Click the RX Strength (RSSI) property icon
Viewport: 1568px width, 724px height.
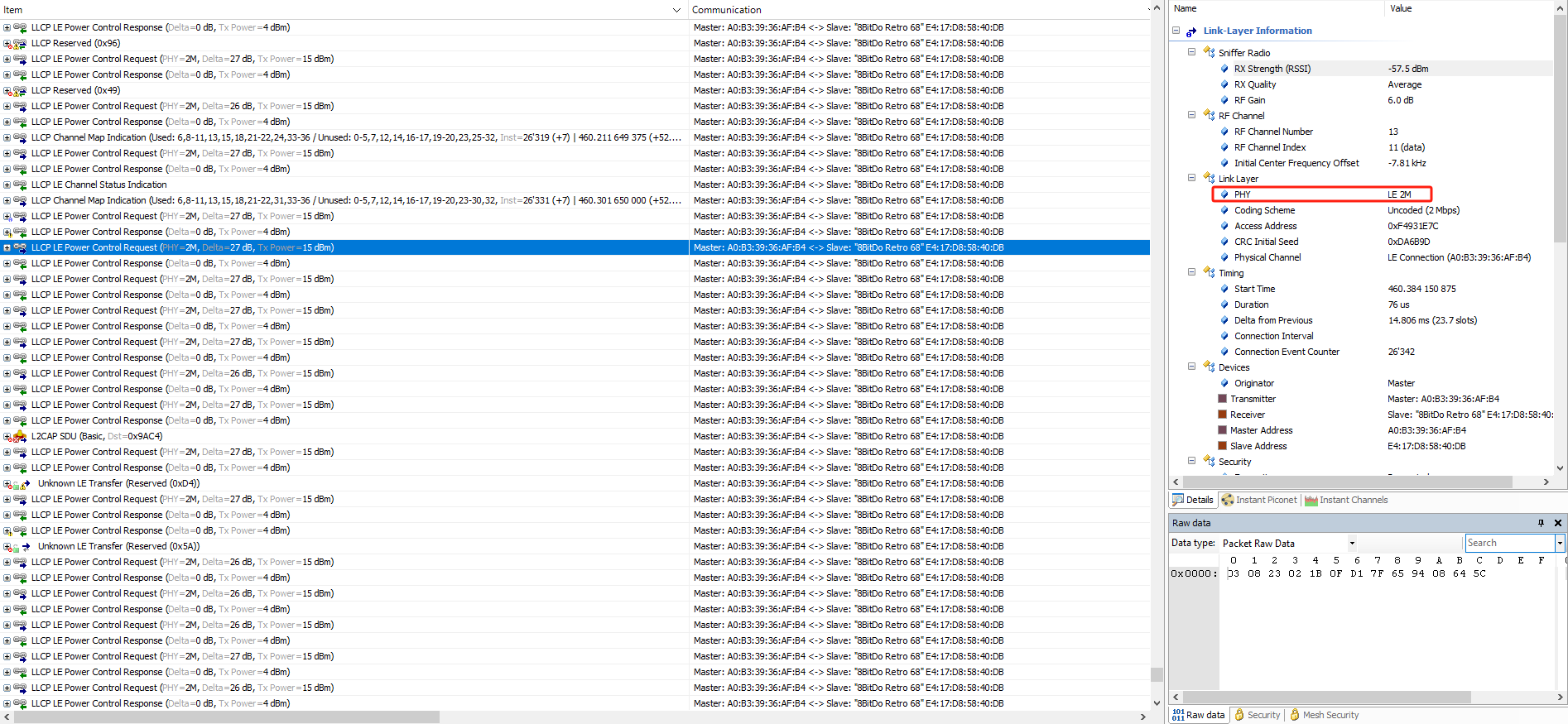(1224, 69)
